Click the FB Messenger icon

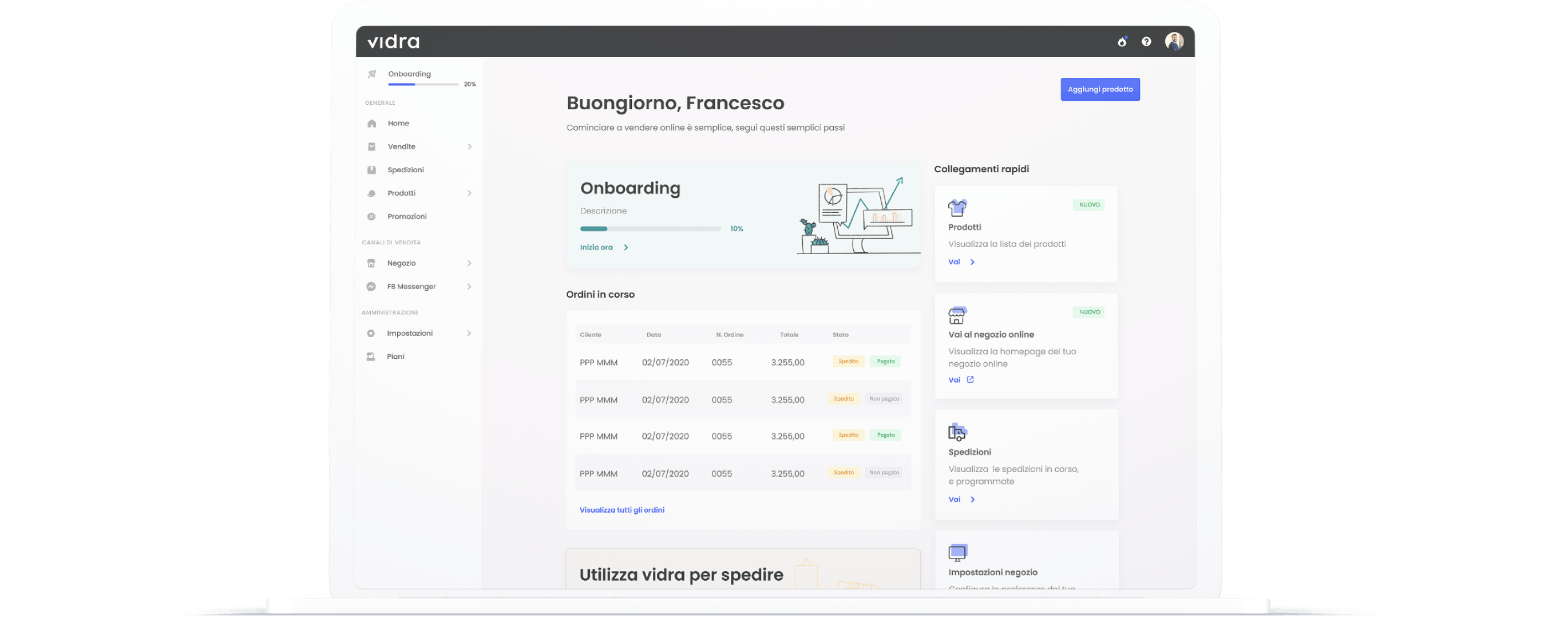click(x=371, y=286)
